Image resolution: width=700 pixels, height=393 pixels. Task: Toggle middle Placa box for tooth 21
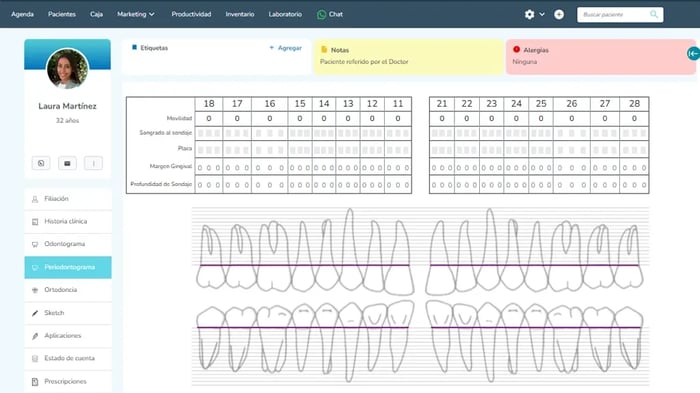click(x=442, y=150)
